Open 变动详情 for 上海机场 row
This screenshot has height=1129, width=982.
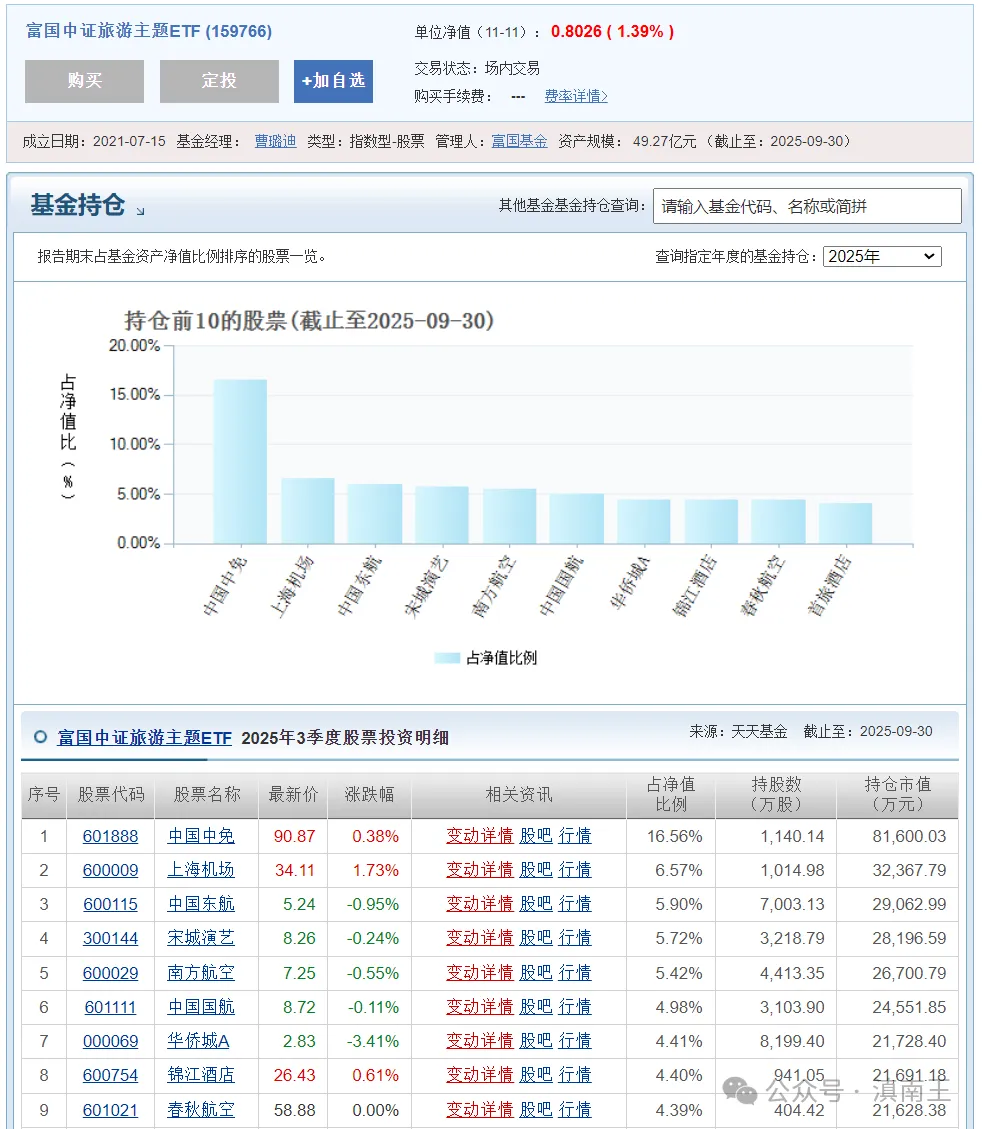coord(479,870)
